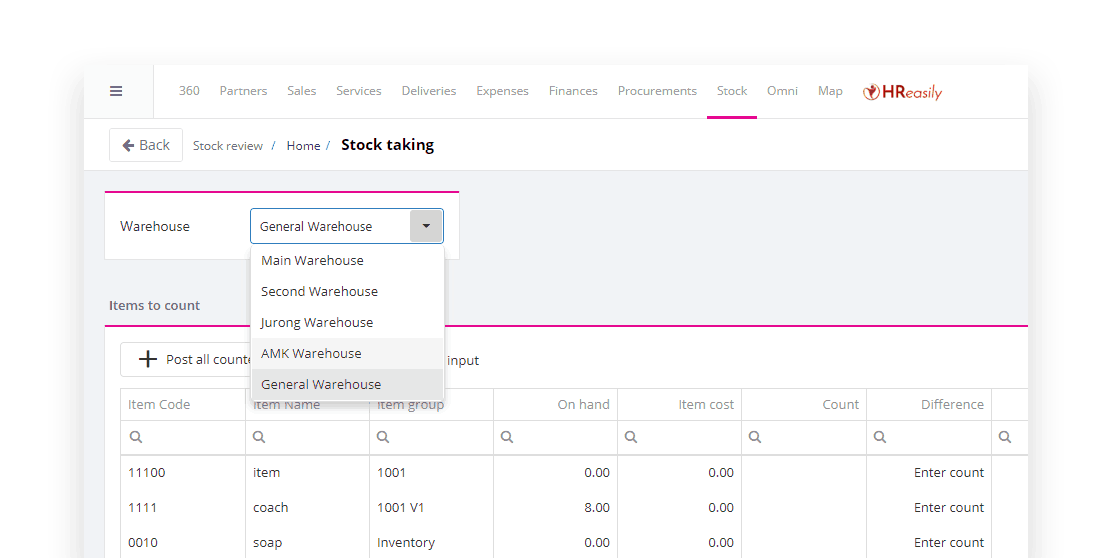Viewport: 1110px width, 558px height.
Task: Click search icon under Difference column
Action: point(880,438)
